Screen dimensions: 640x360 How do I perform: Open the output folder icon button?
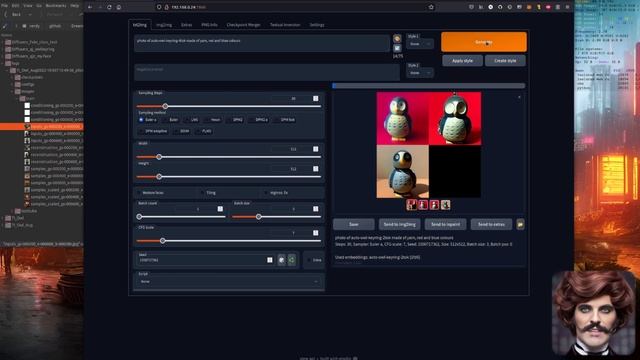pyautogui.click(x=520, y=224)
